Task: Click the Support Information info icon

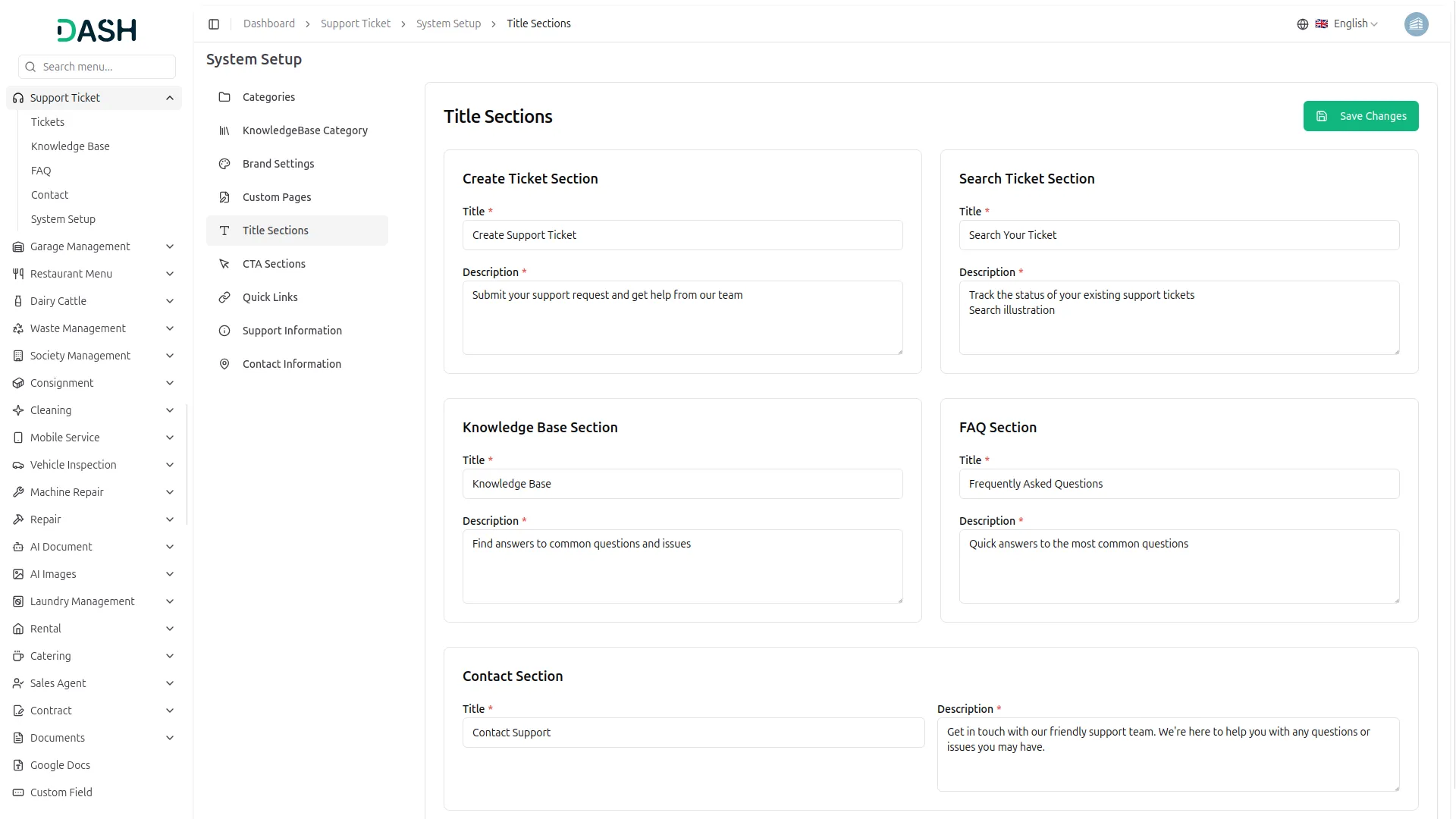Action: pyautogui.click(x=224, y=331)
